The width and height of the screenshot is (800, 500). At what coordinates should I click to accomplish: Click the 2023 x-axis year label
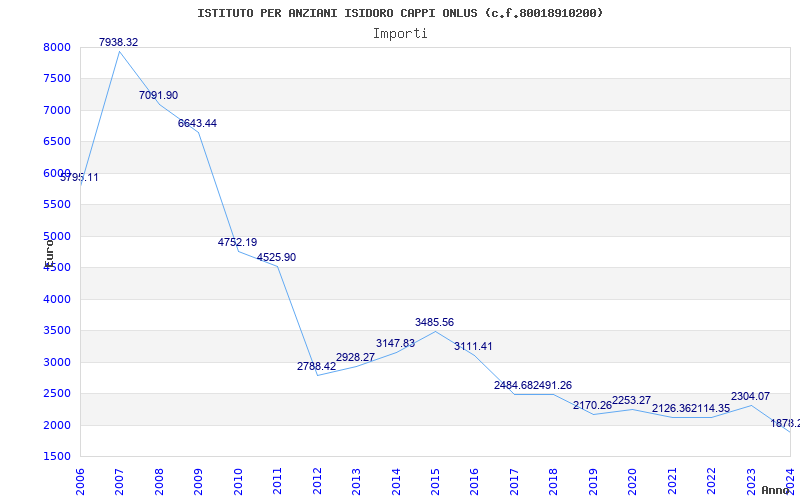[x=751, y=481]
